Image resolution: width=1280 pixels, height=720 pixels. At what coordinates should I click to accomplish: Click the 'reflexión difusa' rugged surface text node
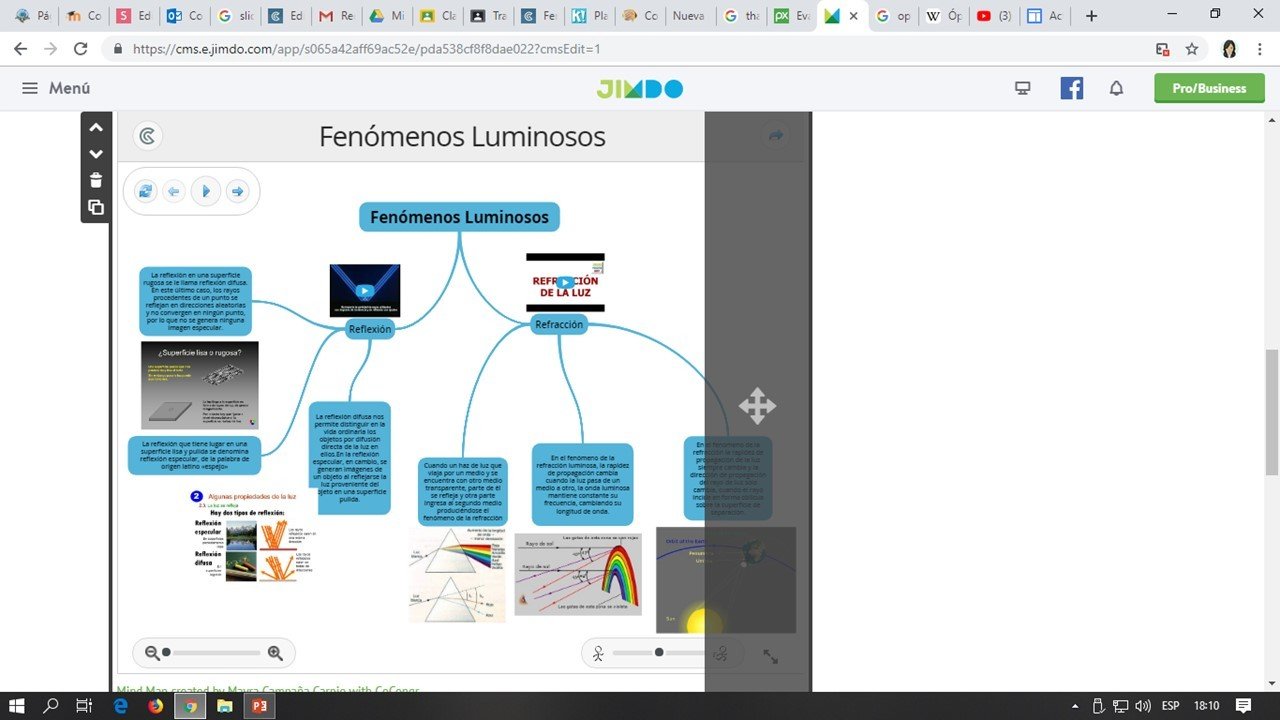pos(196,300)
